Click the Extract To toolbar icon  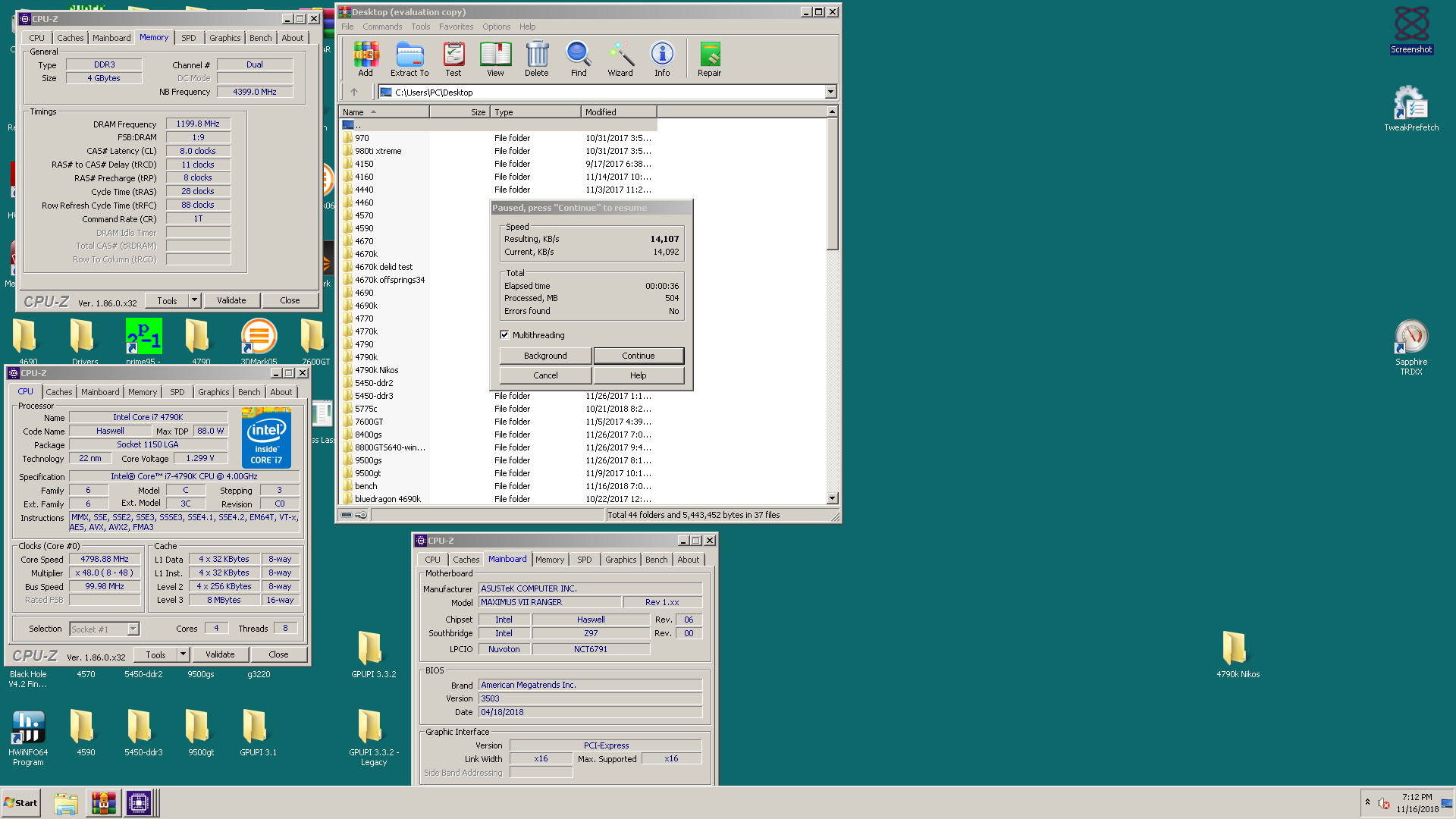409,59
